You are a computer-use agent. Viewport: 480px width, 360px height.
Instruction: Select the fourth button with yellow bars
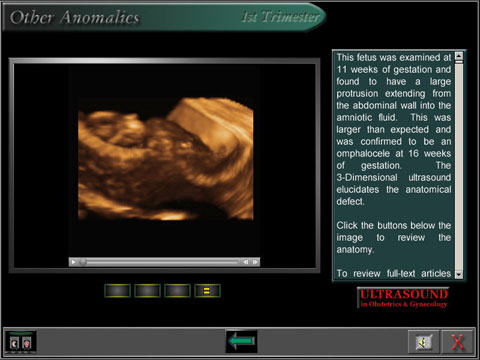pyautogui.click(x=207, y=291)
